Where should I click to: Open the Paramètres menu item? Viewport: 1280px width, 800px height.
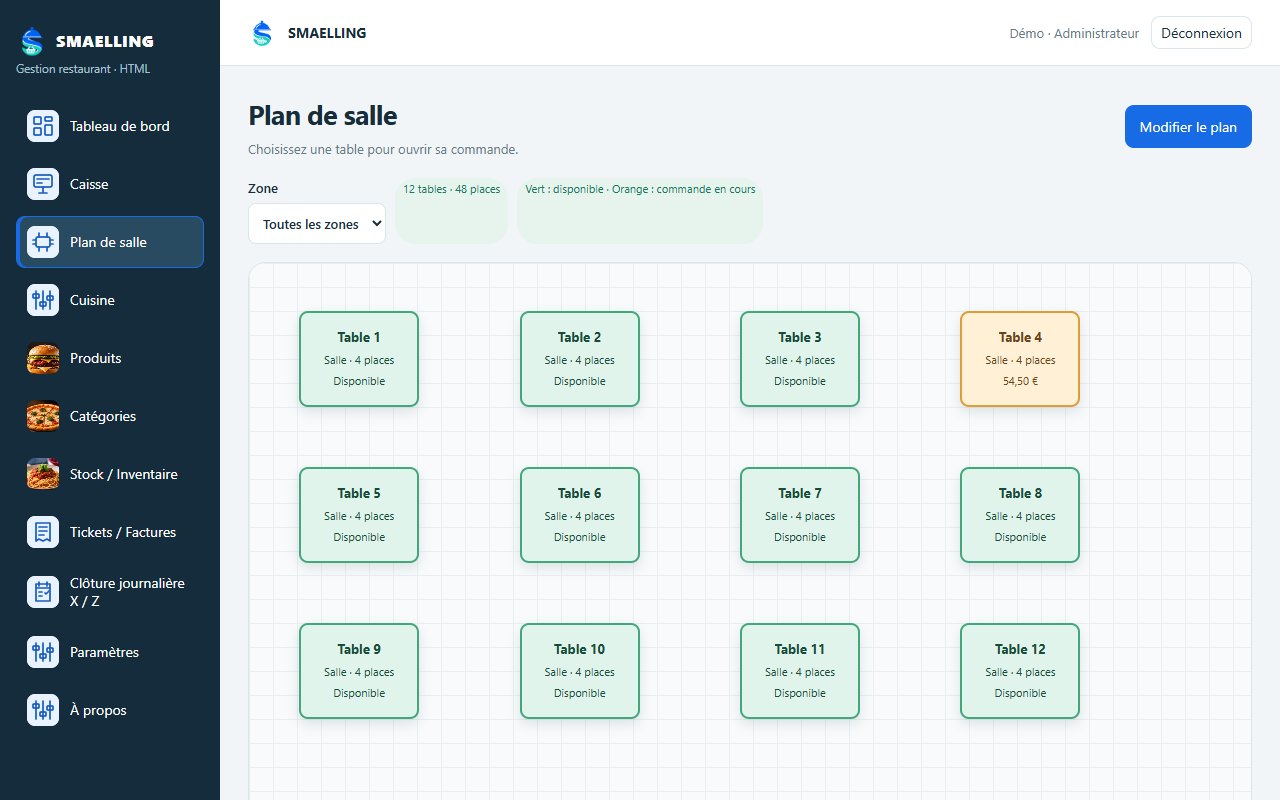110,652
